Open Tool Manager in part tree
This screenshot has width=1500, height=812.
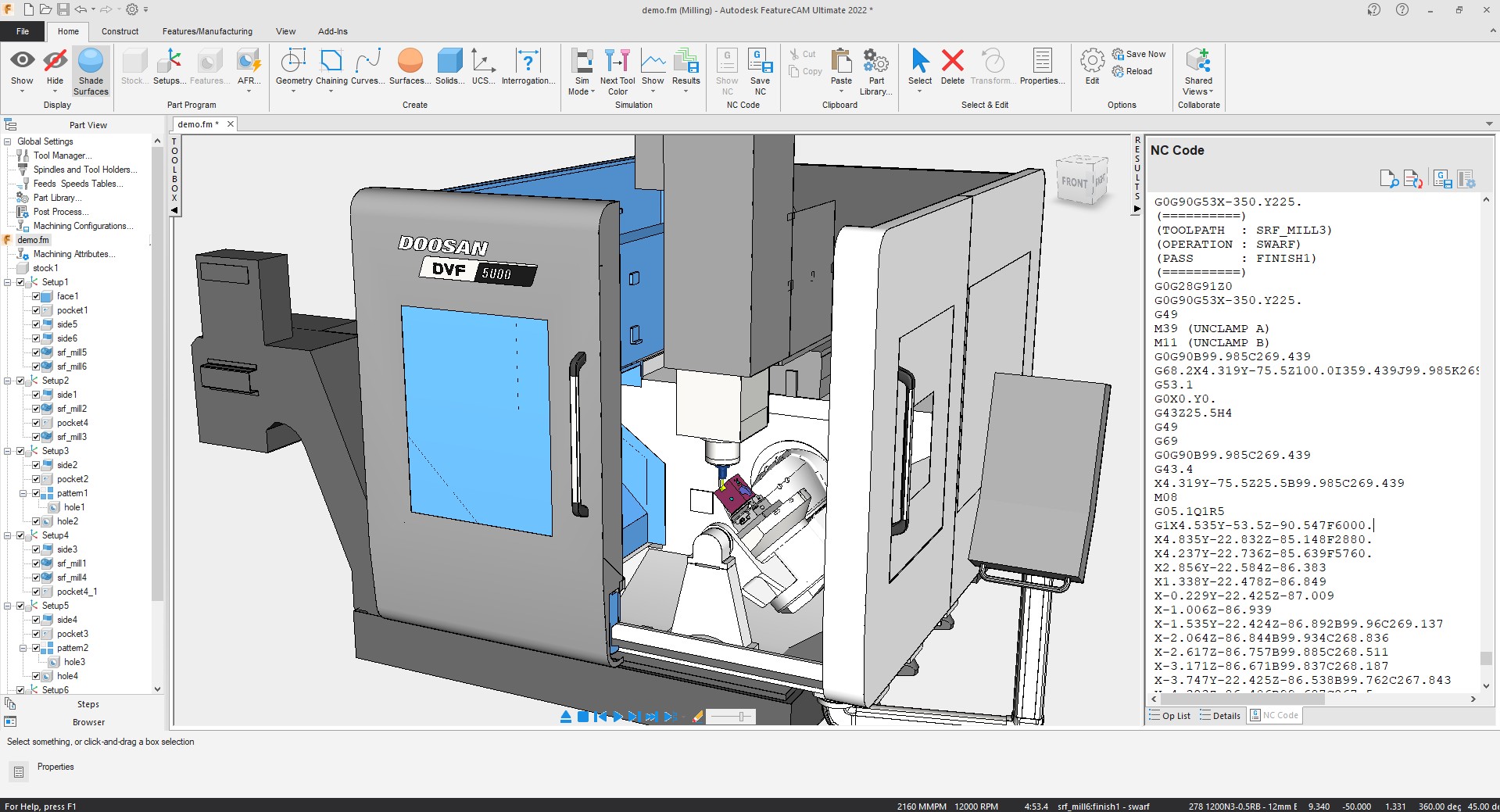[x=63, y=156]
